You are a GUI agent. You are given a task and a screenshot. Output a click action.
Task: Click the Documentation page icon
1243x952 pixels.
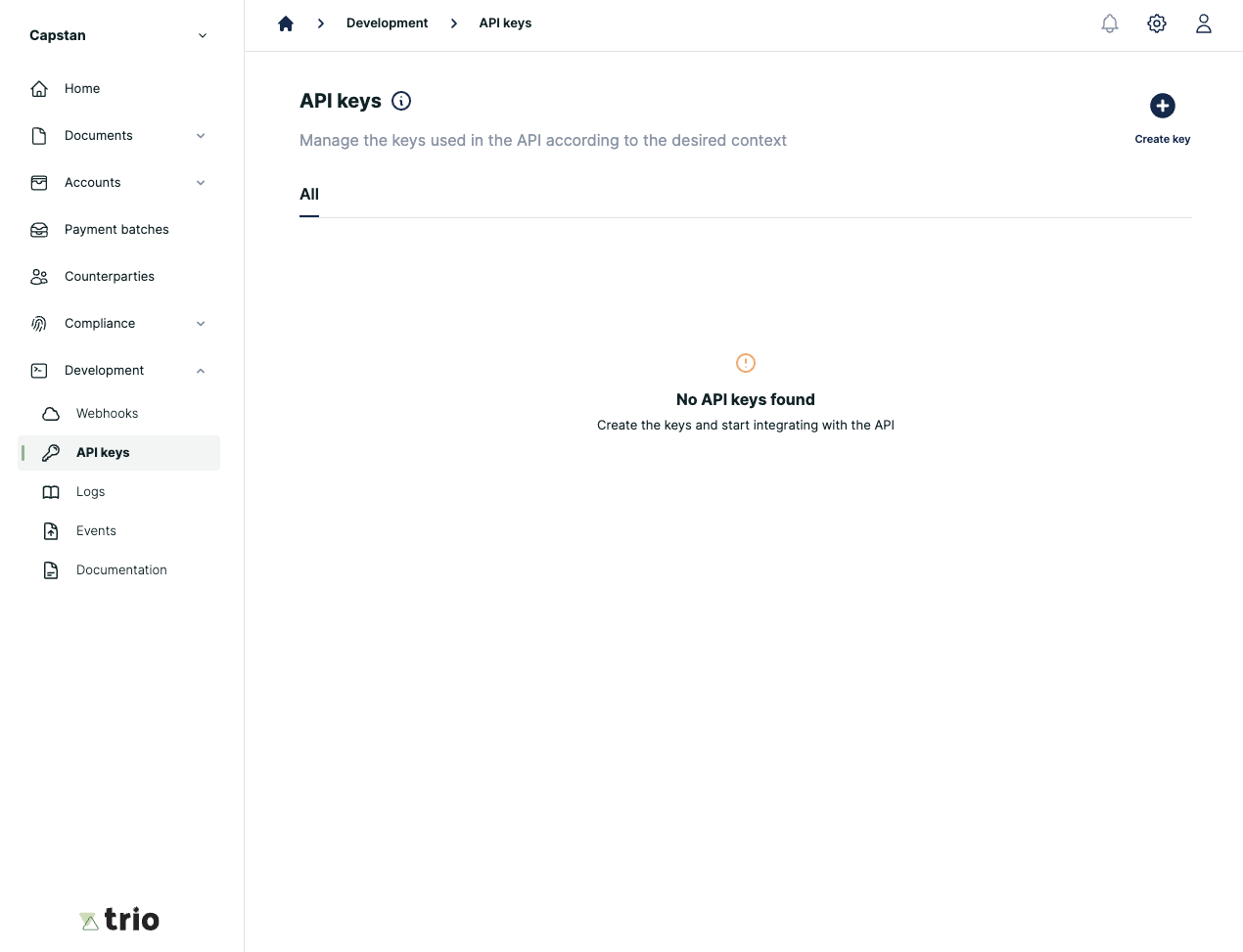[x=51, y=570]
